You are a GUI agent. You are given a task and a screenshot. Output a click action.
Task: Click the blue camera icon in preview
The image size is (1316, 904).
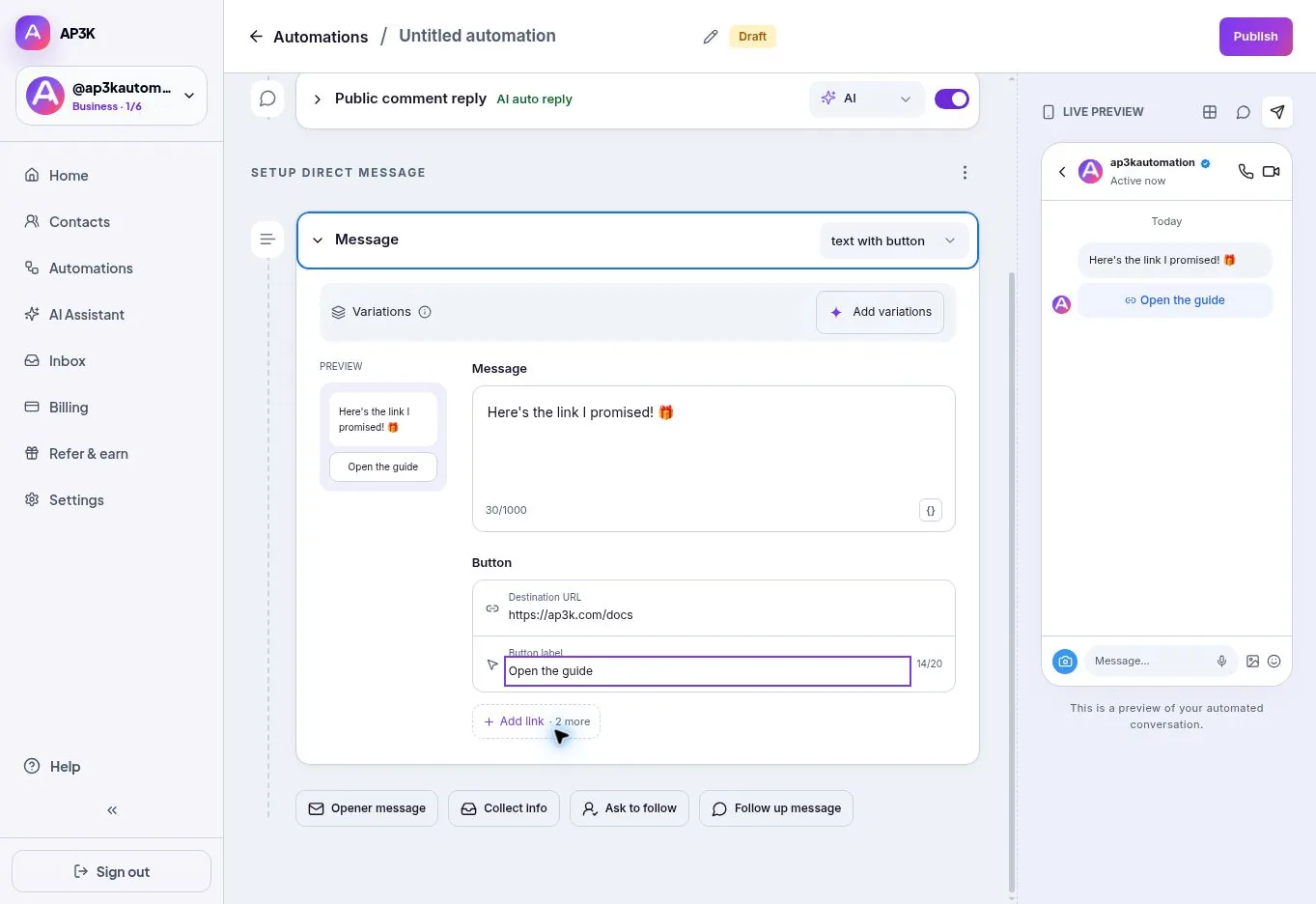[x=1065, y=662]
